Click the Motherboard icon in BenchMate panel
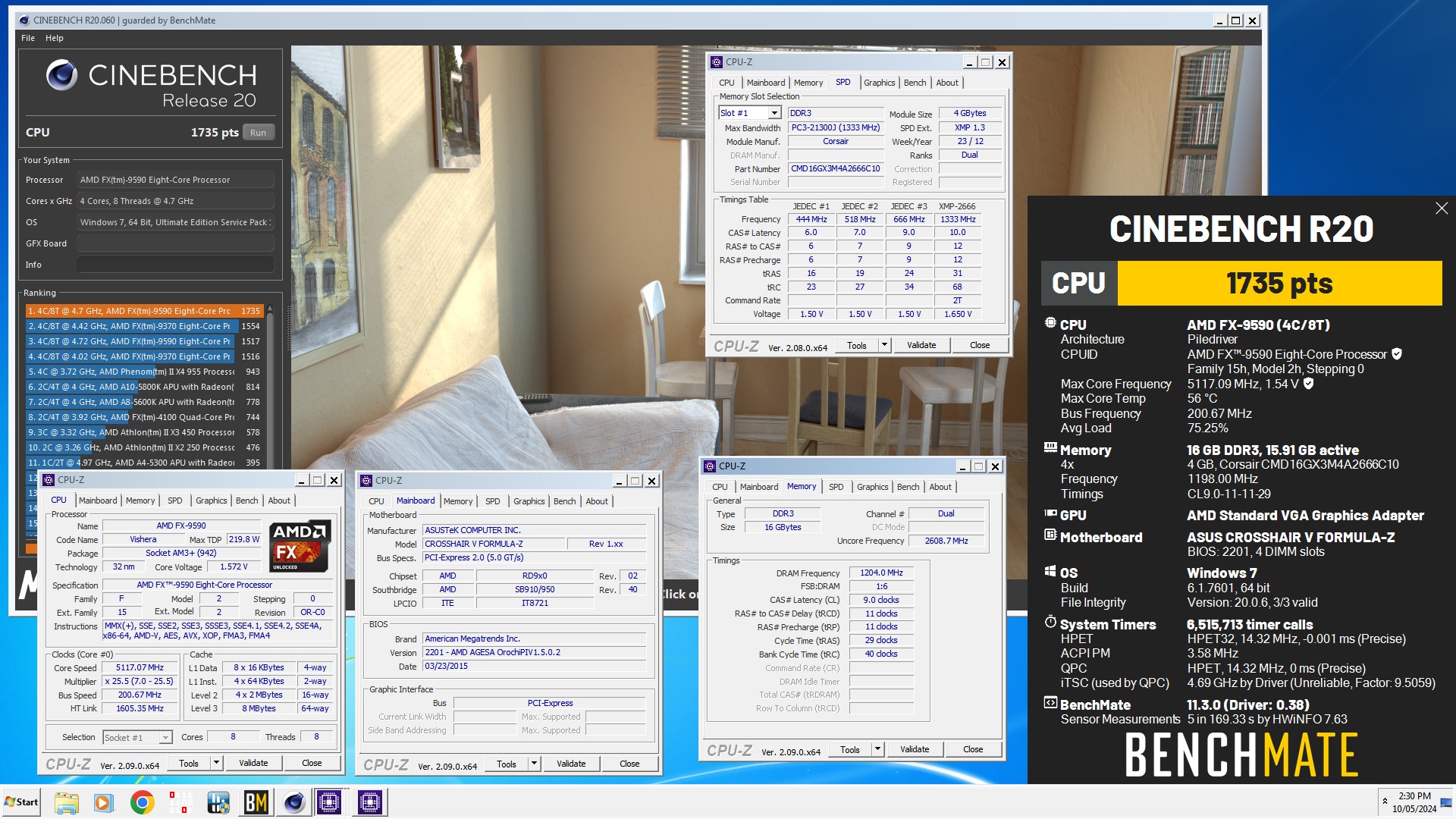The width and height of the screenshot is (1456, 819). pos(1050,535)
